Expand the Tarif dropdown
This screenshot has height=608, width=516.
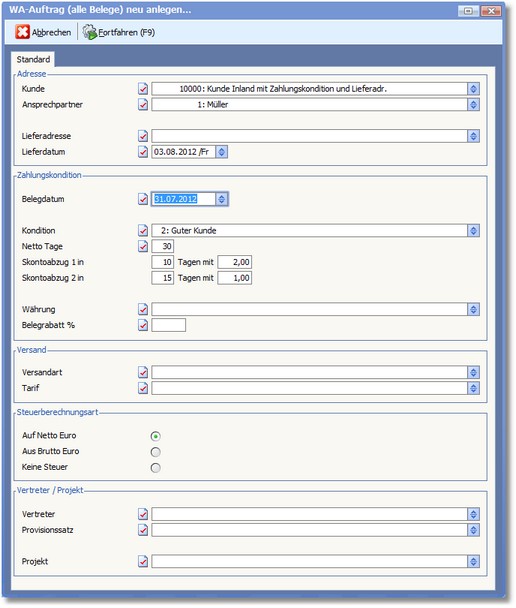pyautogui.click(x=473, y=388)
